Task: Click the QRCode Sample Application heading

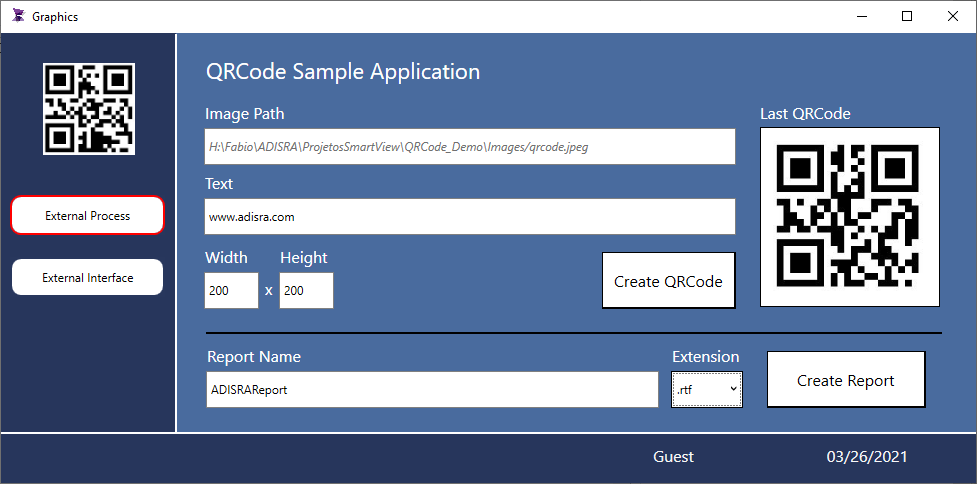Action: (343, 72)
